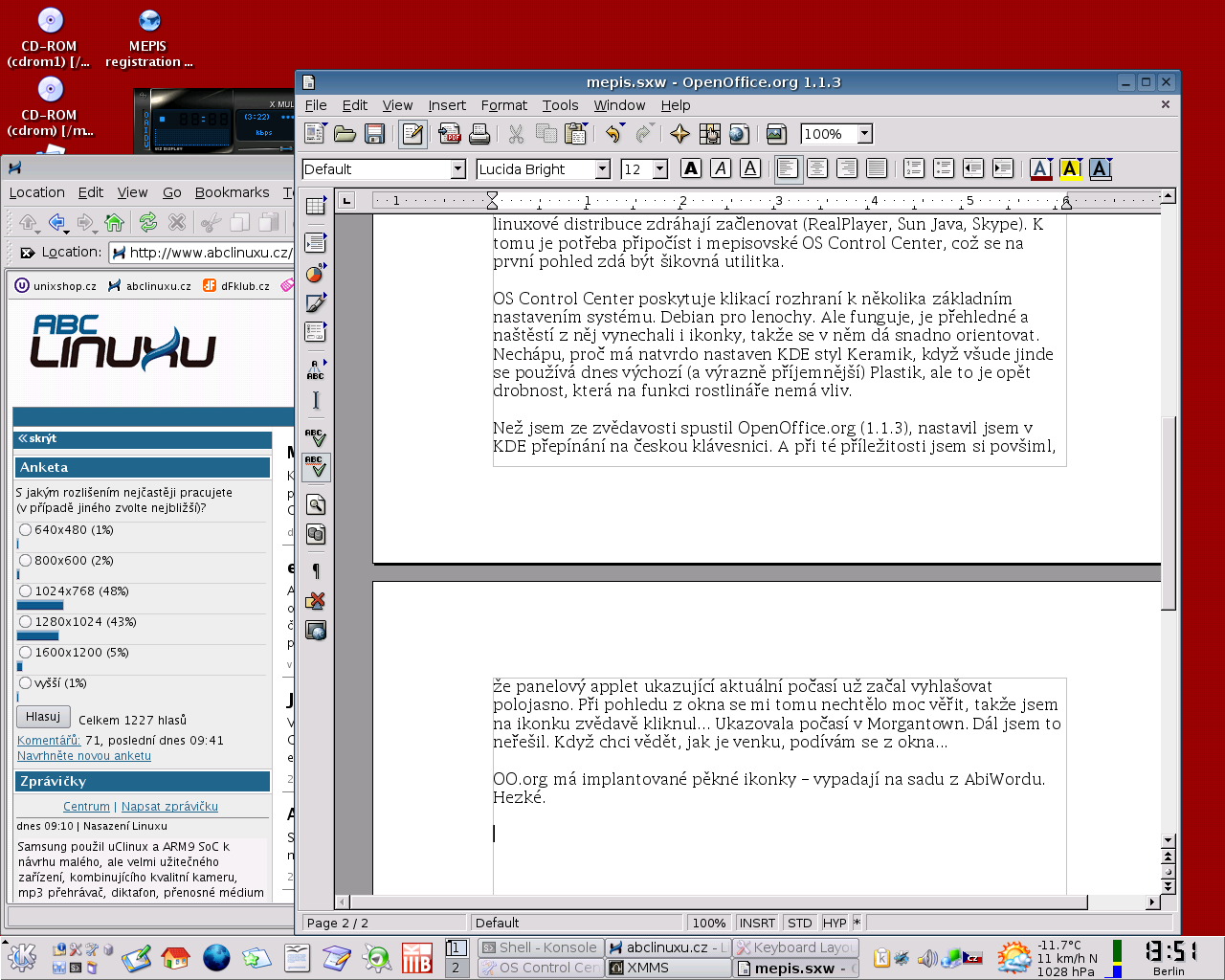Image resolution: width=1225 pixels, height=980 pixels.
Task: Expand the paragraph style dropdown showing Default
Action: 457,169
